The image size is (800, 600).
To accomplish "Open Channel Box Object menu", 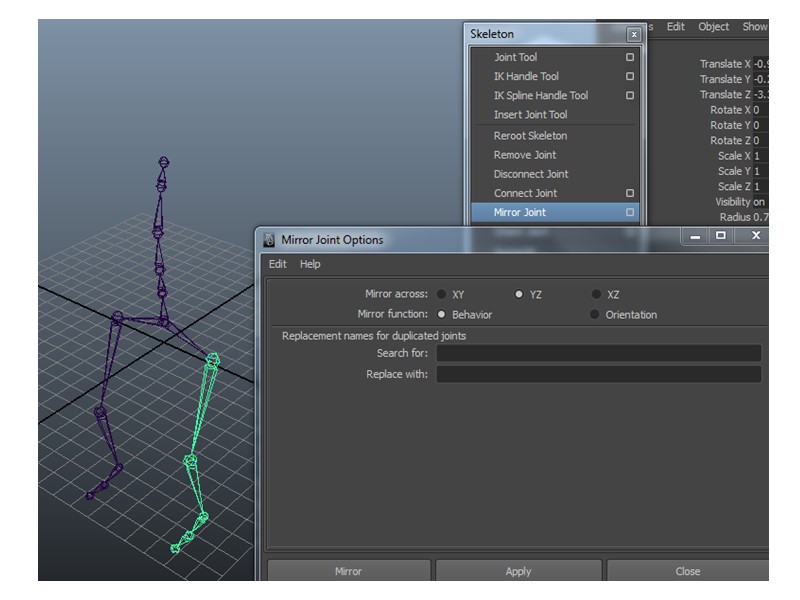I will tap(713, 27).
